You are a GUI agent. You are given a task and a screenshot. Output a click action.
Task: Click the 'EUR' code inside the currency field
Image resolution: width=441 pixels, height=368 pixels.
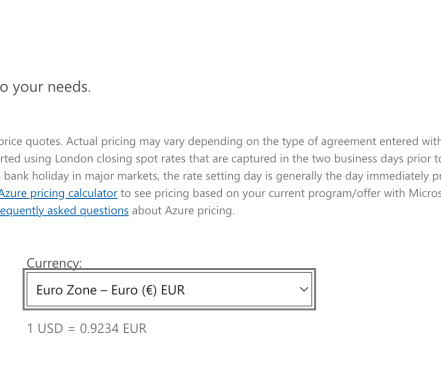(173, 290)
